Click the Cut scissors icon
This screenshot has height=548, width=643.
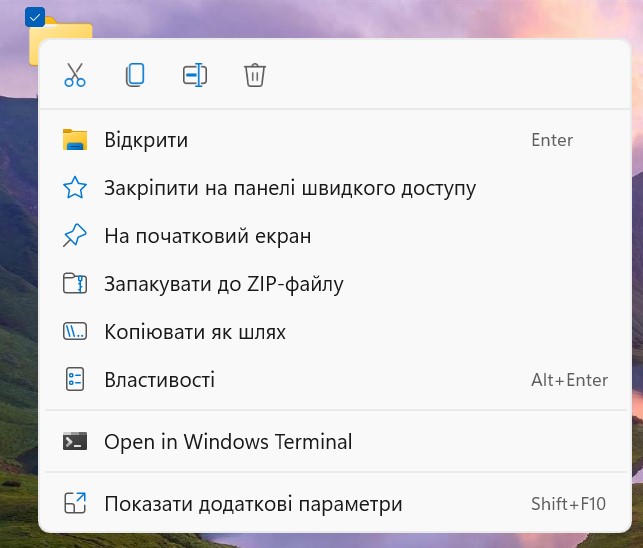[75, 75]
